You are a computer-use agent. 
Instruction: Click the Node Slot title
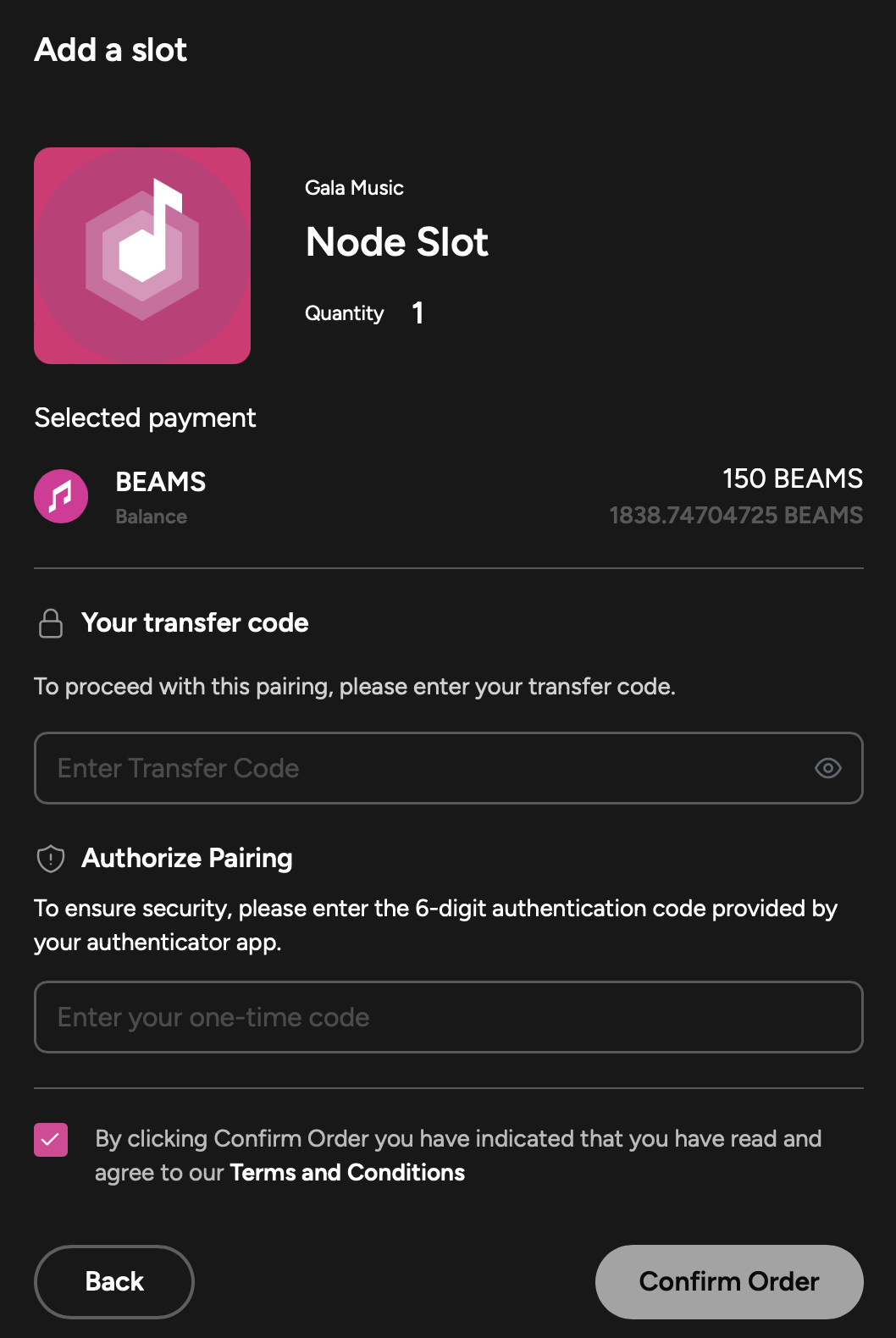(x=397, y=242)
